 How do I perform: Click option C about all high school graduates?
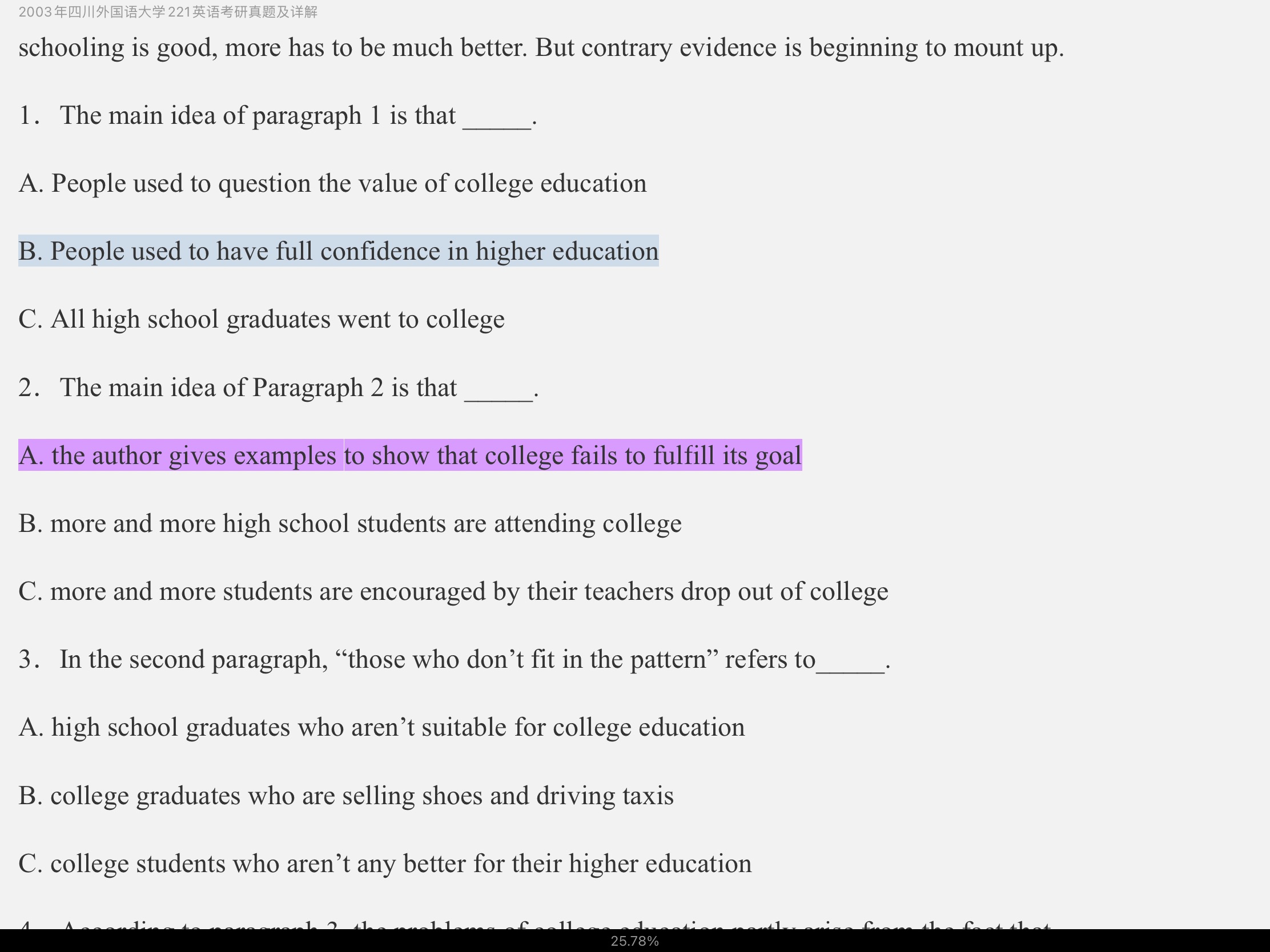[x=261, y=319]
